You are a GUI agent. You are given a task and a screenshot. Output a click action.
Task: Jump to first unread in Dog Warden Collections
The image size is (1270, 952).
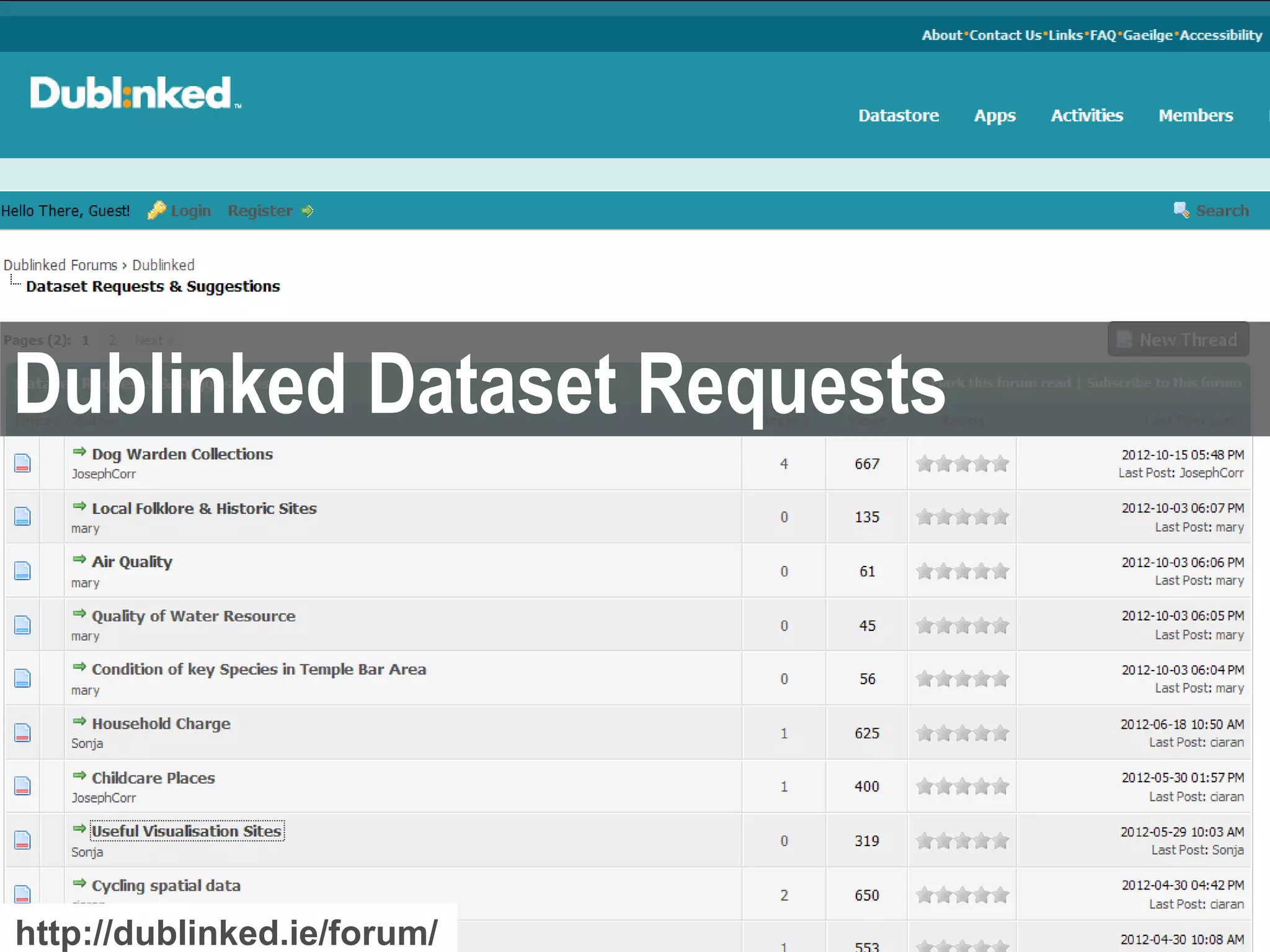[79, 452]
